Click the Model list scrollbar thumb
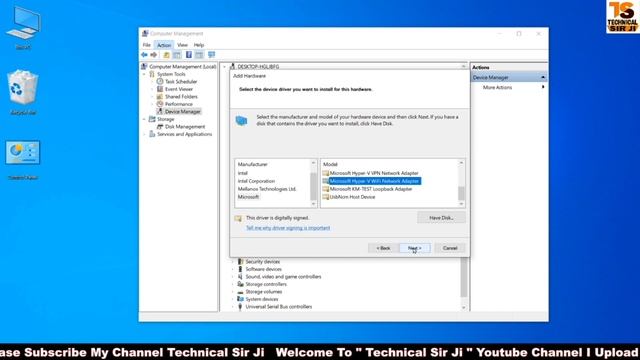Image resolution: width=640 pixels, height=360 pixels. click(x=461, y=194)
